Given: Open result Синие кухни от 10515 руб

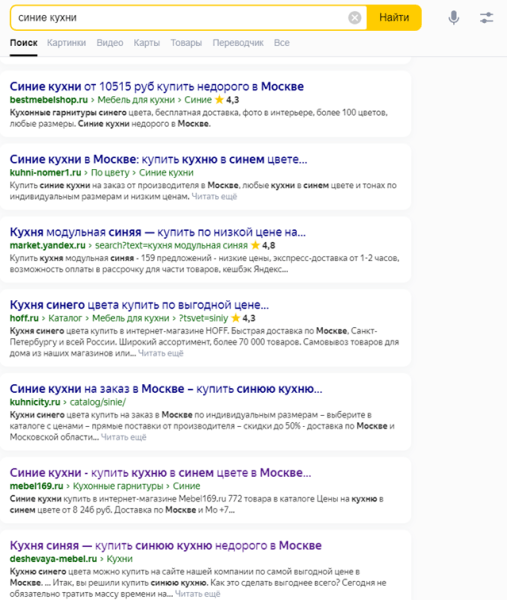Looking at the screenshot, I should point(157,86).
